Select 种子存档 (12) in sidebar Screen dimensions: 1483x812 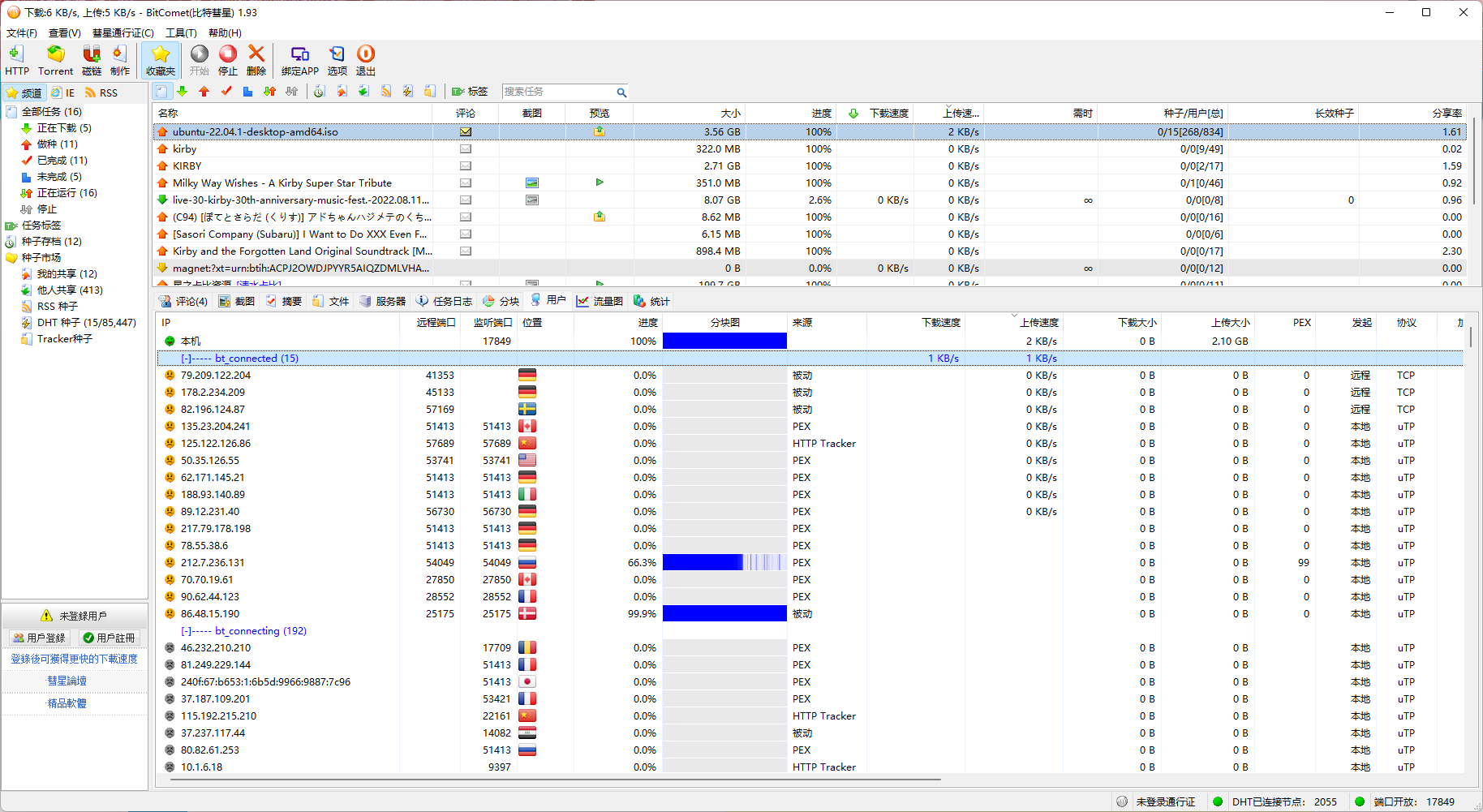coord(52,242)
